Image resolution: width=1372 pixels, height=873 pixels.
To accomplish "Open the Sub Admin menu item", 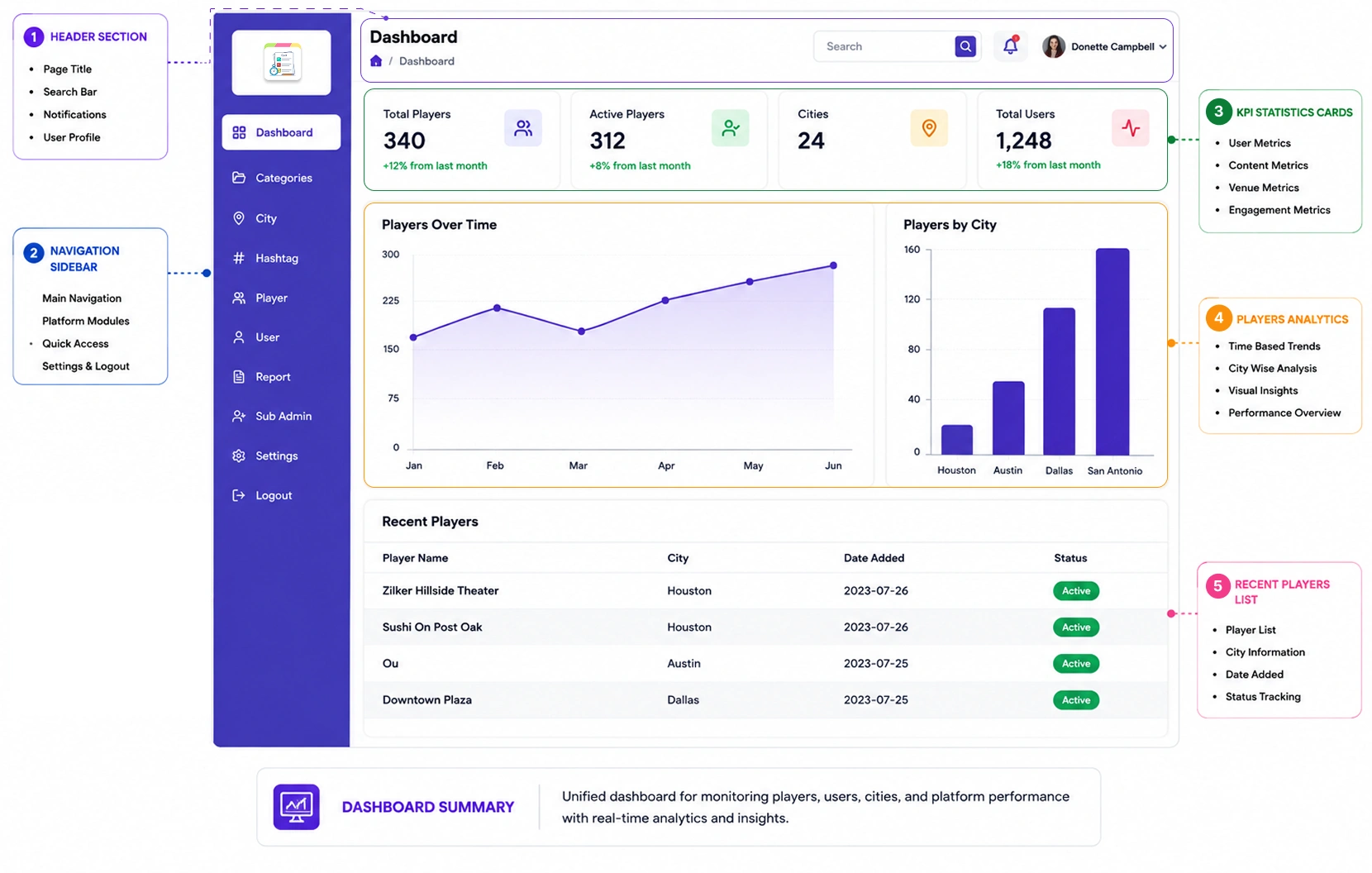I will tap(281, 416).
